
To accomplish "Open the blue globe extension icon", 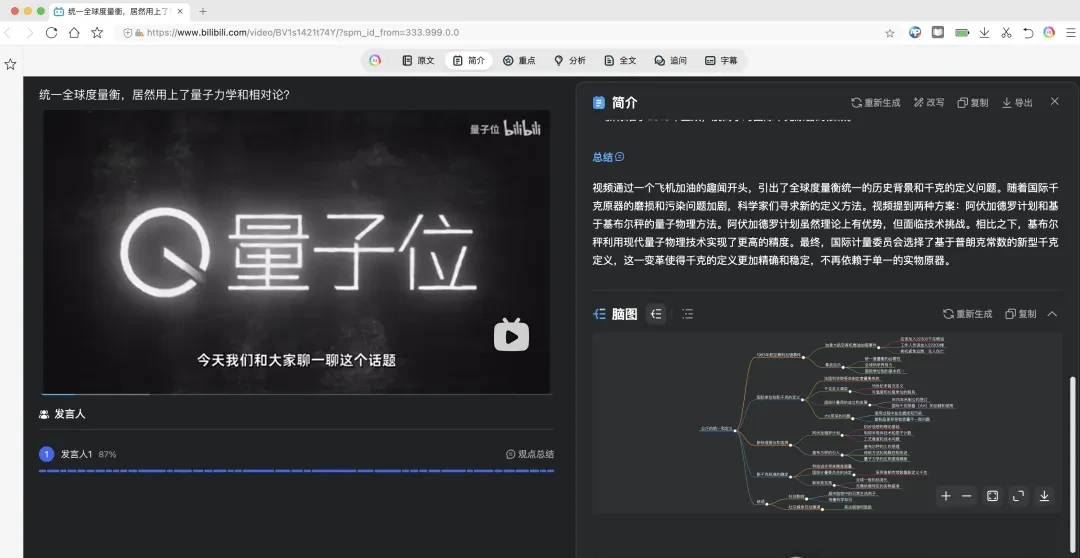I will [915, 32].
